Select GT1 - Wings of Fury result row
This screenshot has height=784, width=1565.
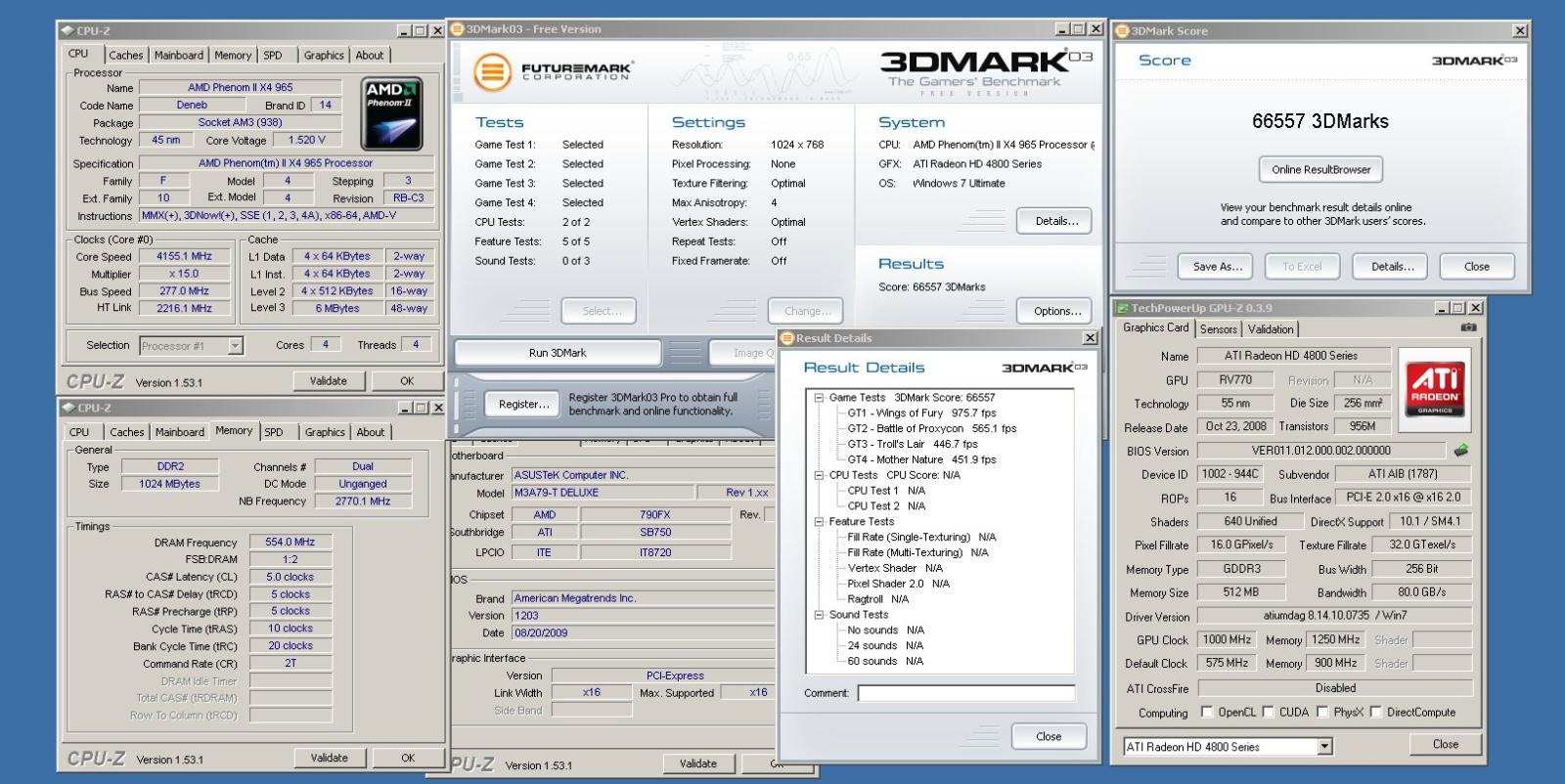[921, 414]
